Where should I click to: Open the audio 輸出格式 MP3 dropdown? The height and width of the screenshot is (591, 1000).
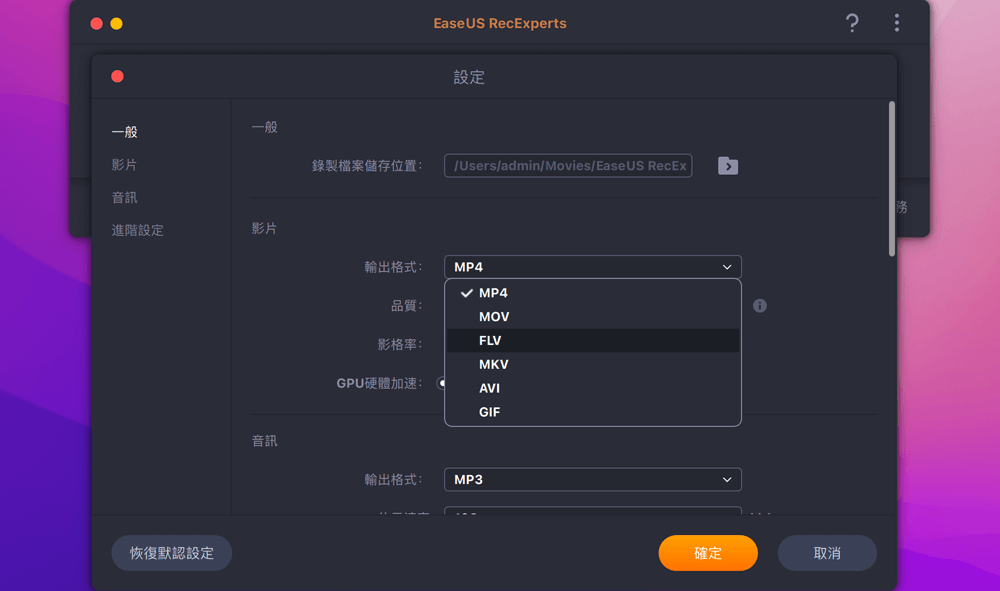[x=592, y=479]
